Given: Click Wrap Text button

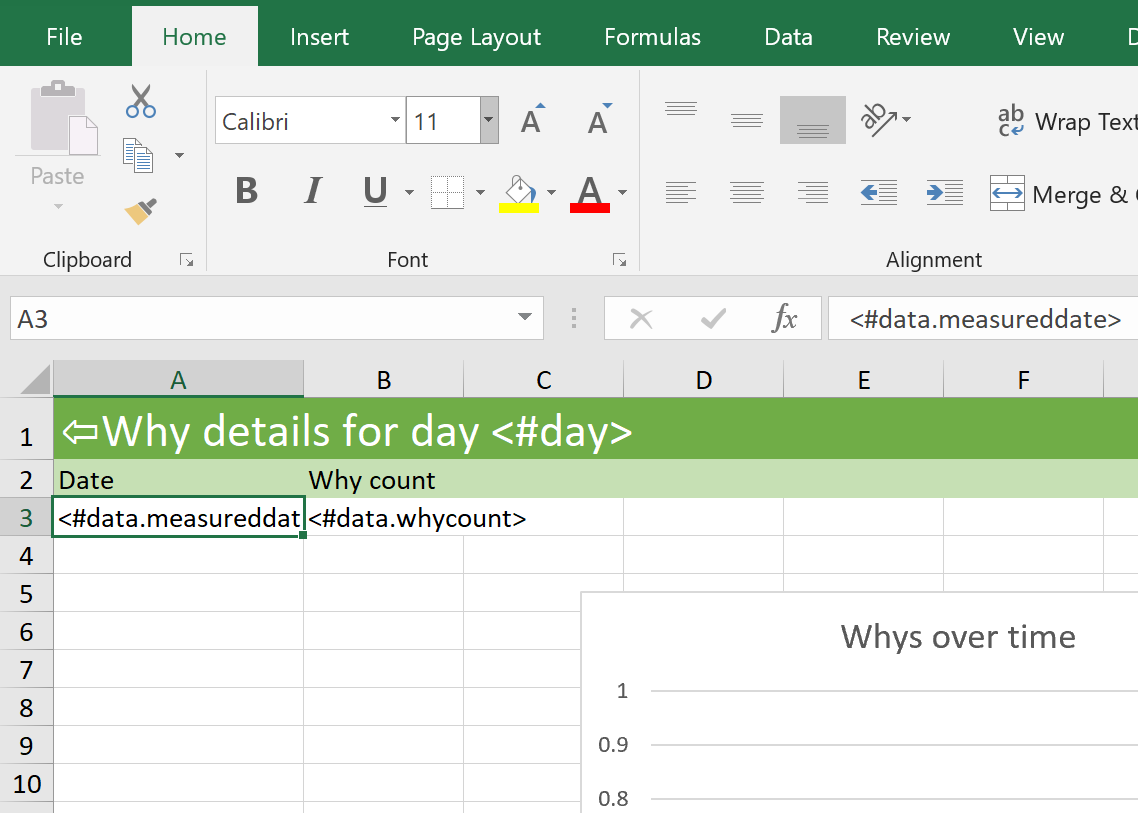Looking at the screenshot, I should coord(1066,121).
